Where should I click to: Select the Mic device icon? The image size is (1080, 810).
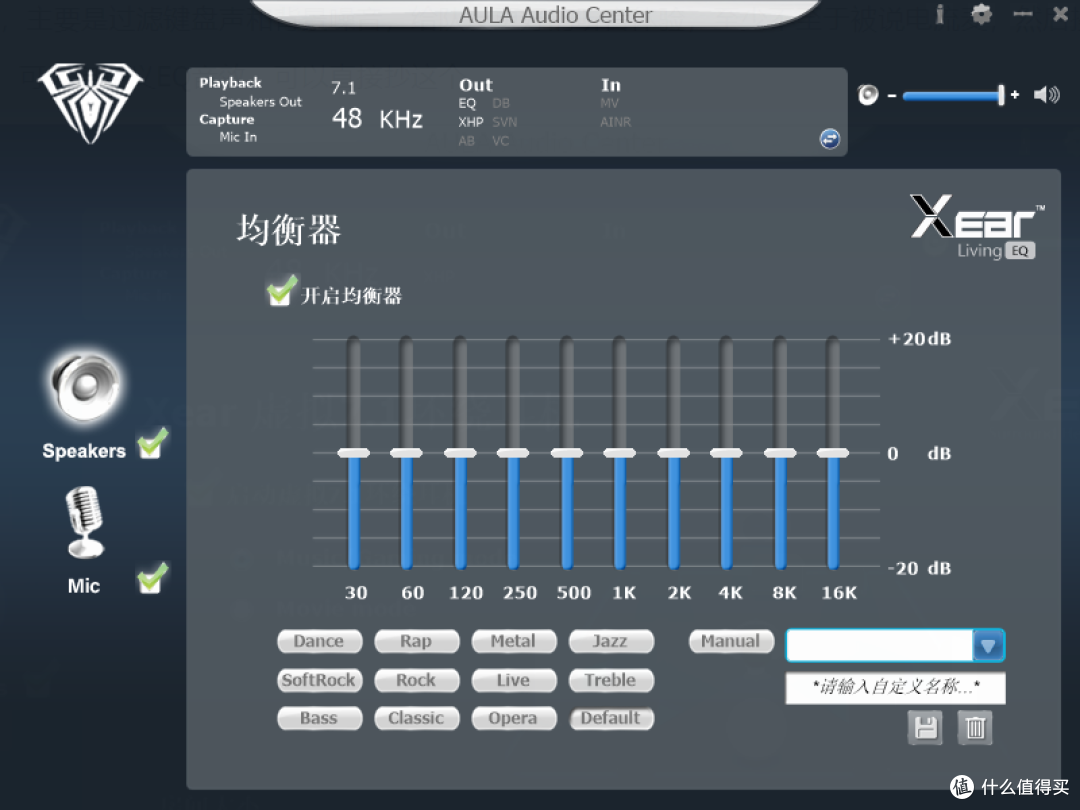coord(85,522)
